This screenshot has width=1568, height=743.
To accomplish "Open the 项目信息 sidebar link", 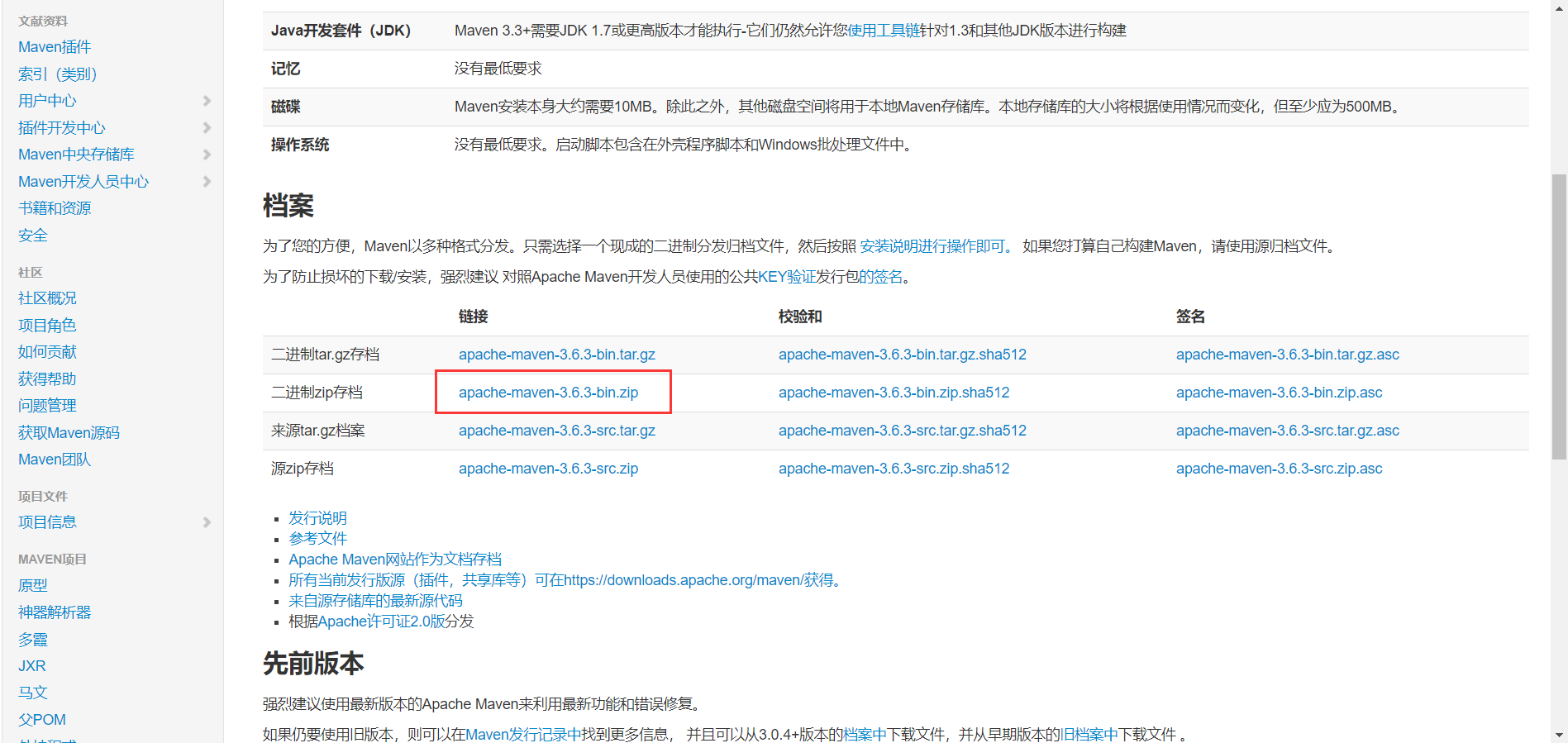I will click(x=47, y=522).
